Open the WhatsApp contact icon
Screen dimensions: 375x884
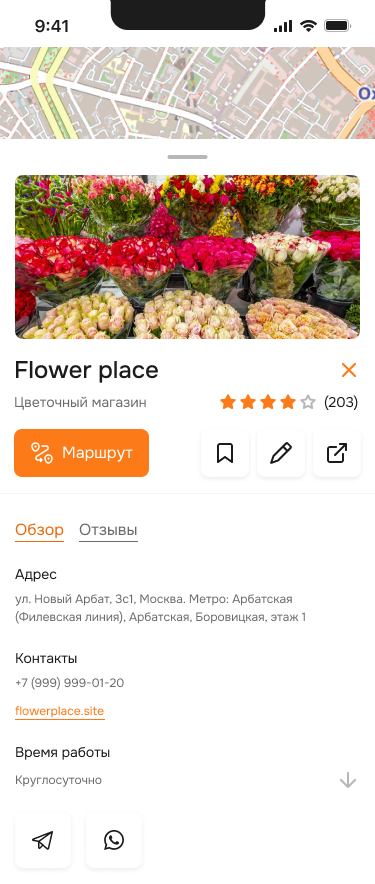114,840
